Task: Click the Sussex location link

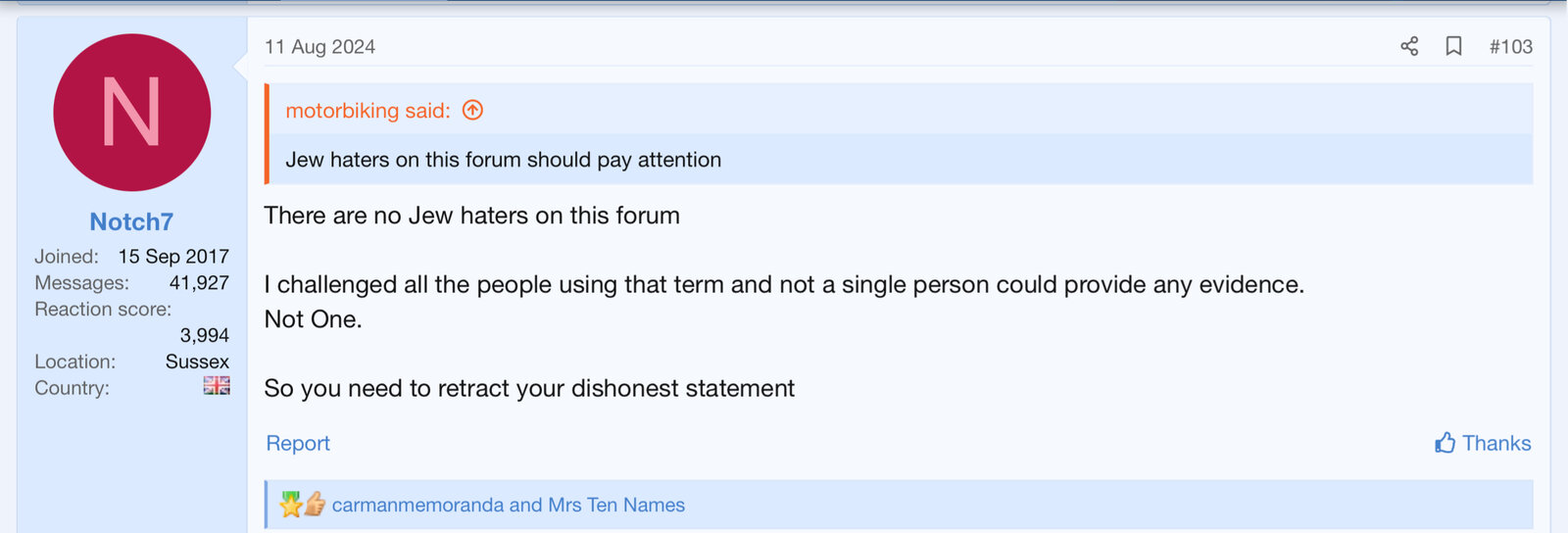Action: pos(197,362)
